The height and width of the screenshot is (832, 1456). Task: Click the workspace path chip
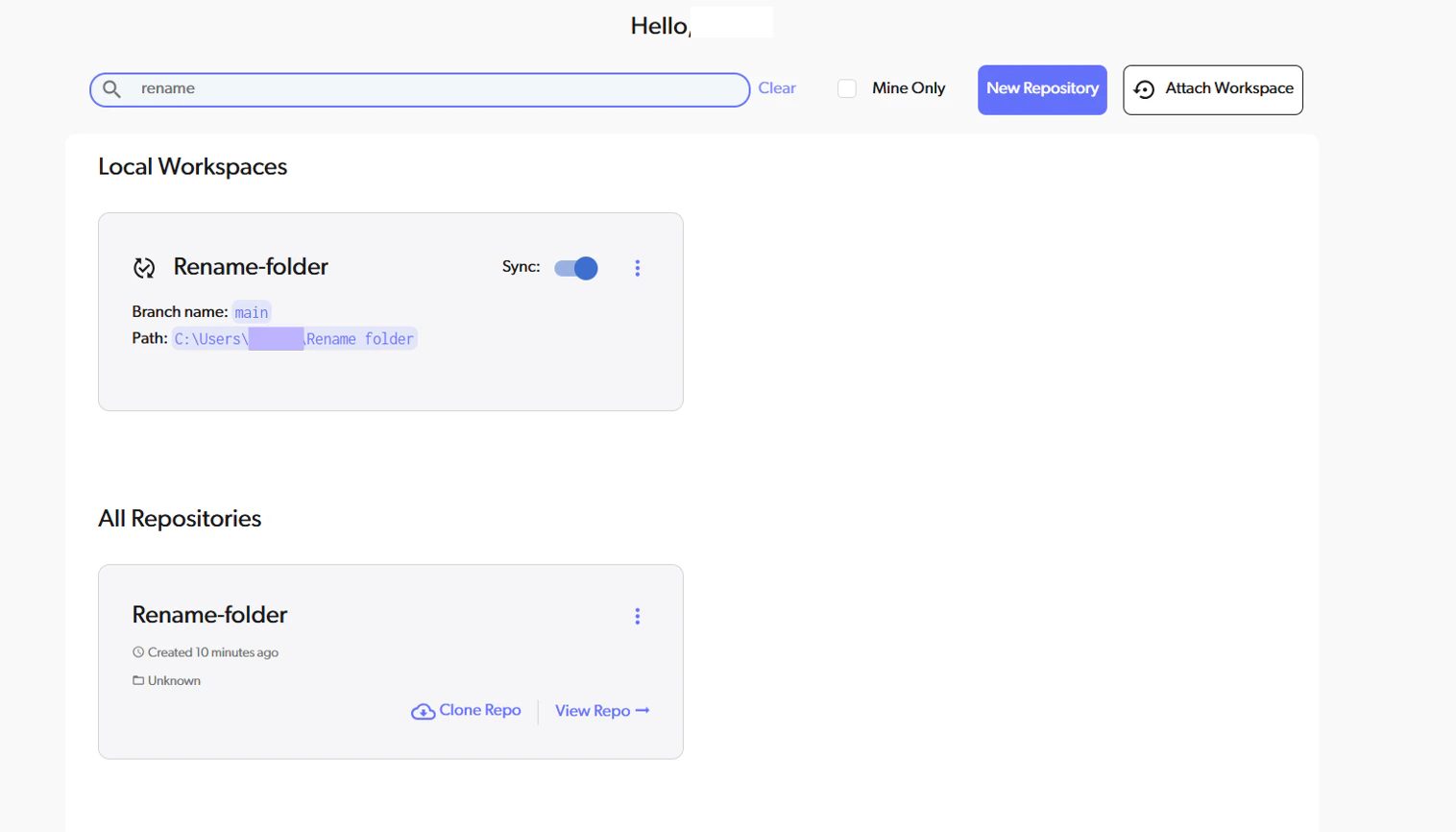tap(293, 338)
